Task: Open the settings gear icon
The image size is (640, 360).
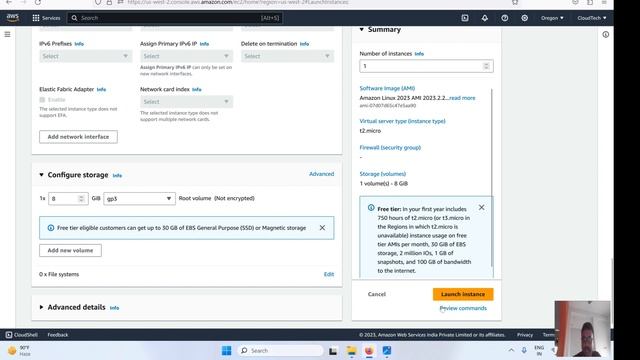Action: pos(524,18)
